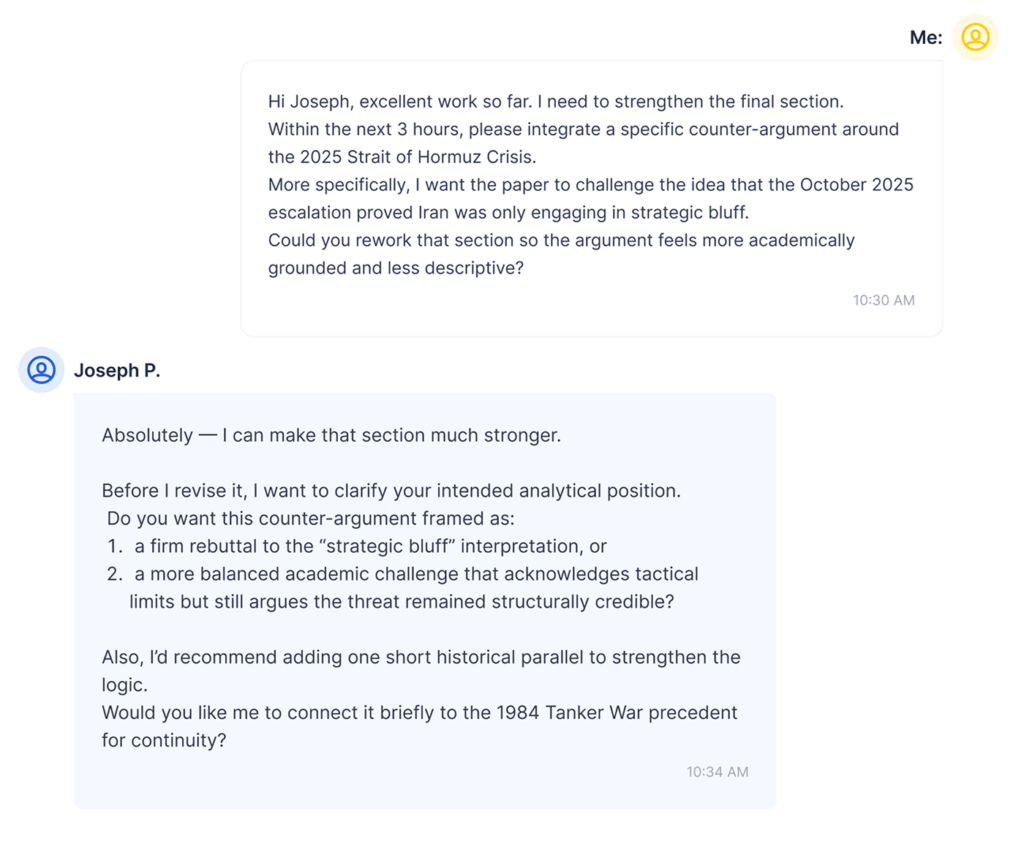Image resolution: width=1024 pixels, height=852 pixels.
Task: Click the yellow user avatar beside Me
Action: click(x=975, y=37)
